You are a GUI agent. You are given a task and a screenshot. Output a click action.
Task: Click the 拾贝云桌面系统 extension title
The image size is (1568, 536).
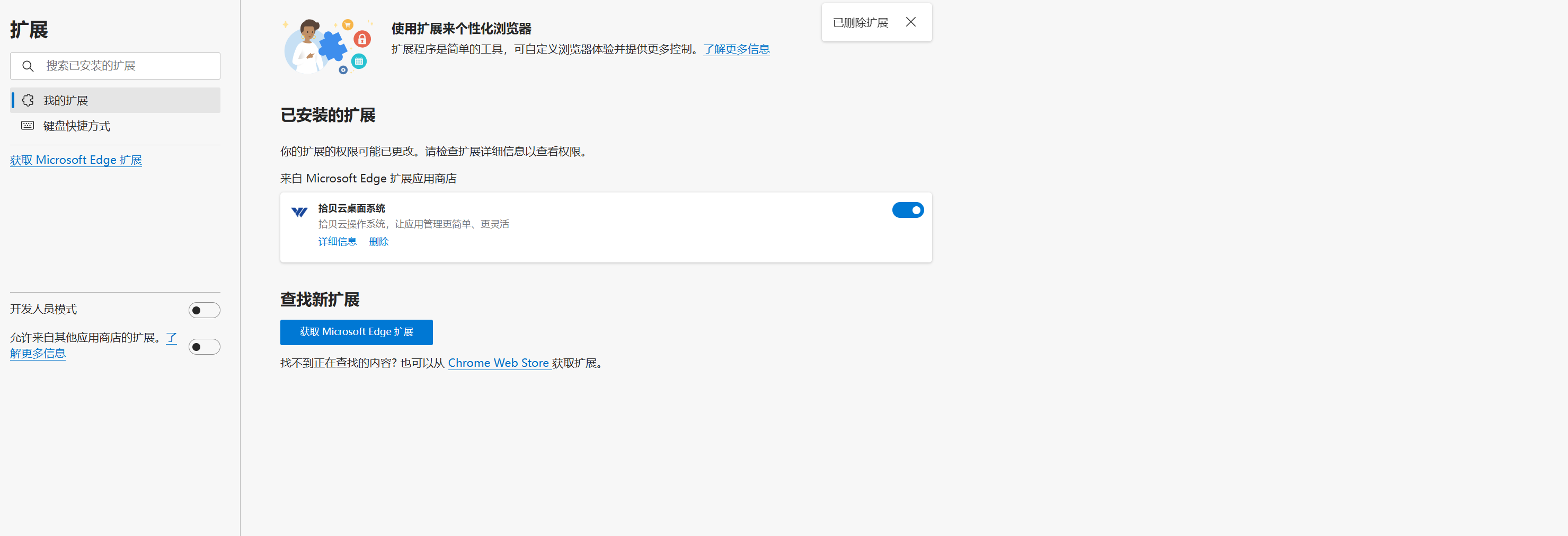[x=351, y=208]
